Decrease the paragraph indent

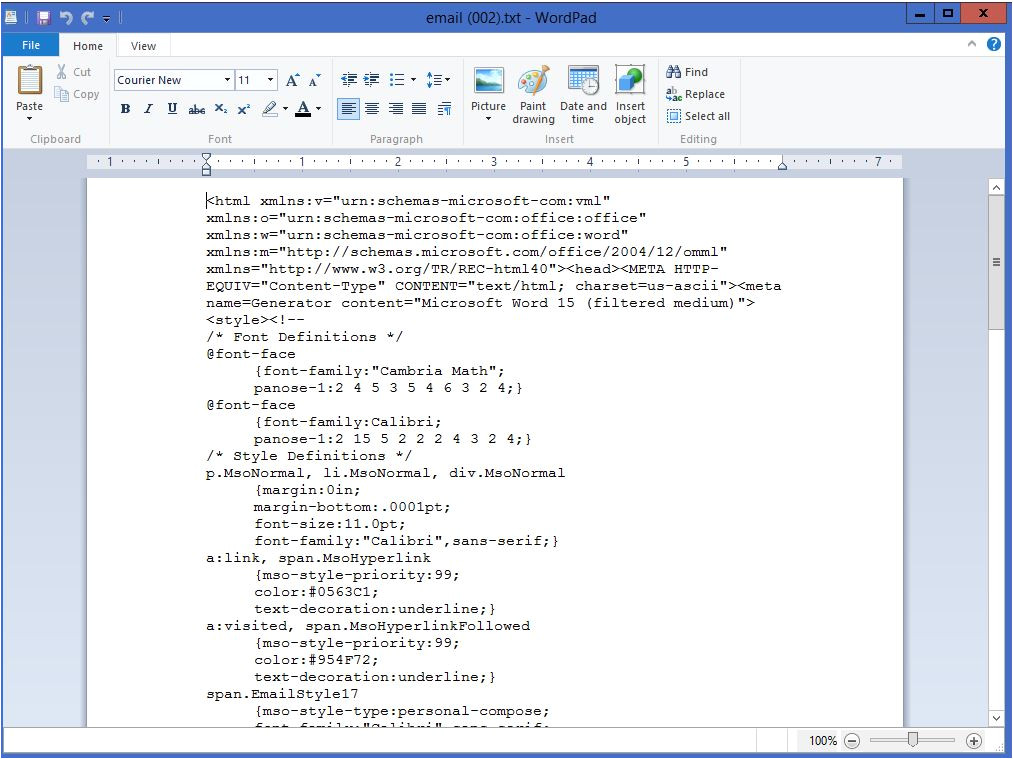(x=349, y=80)
